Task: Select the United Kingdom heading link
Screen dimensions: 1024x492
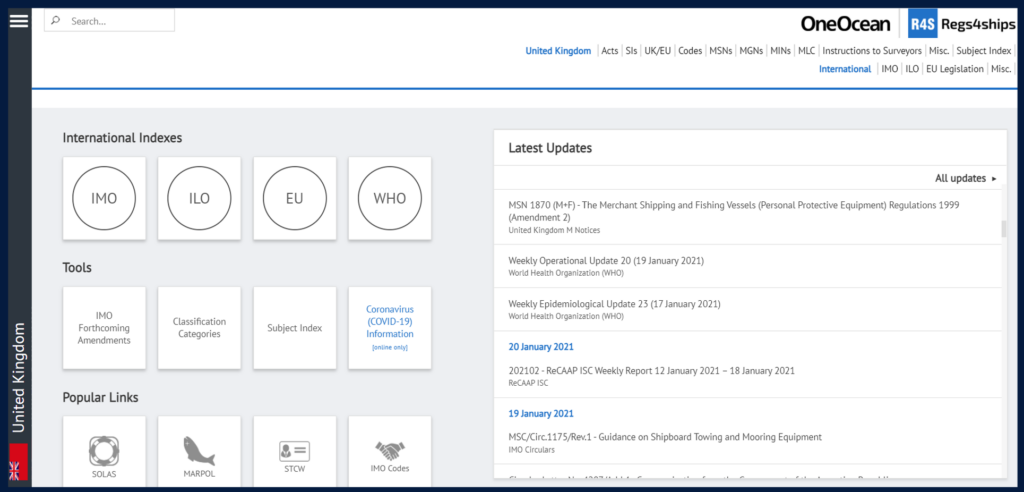Action: pos(558,50)
